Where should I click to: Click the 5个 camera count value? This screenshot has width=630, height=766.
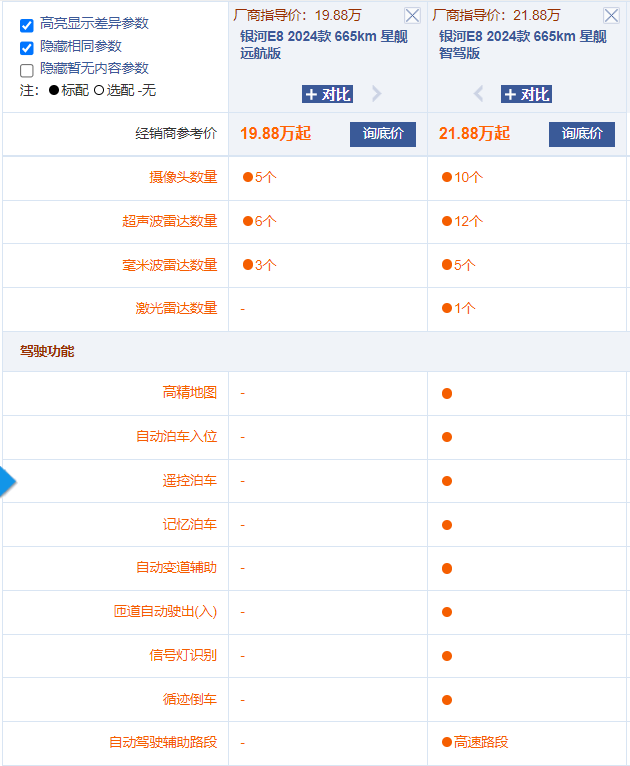pos(260,177)
